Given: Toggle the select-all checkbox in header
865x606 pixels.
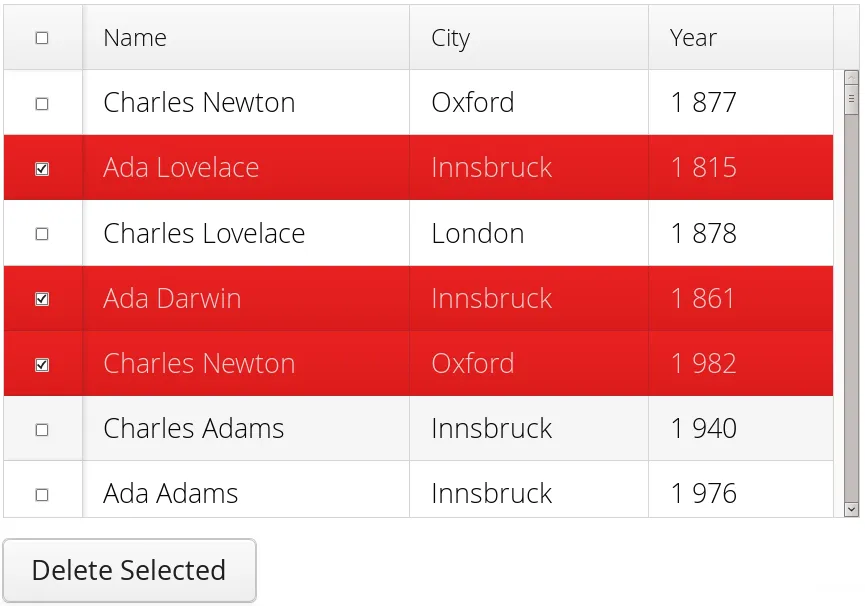Looking at the screenshot, I should [x=41, y=37].
